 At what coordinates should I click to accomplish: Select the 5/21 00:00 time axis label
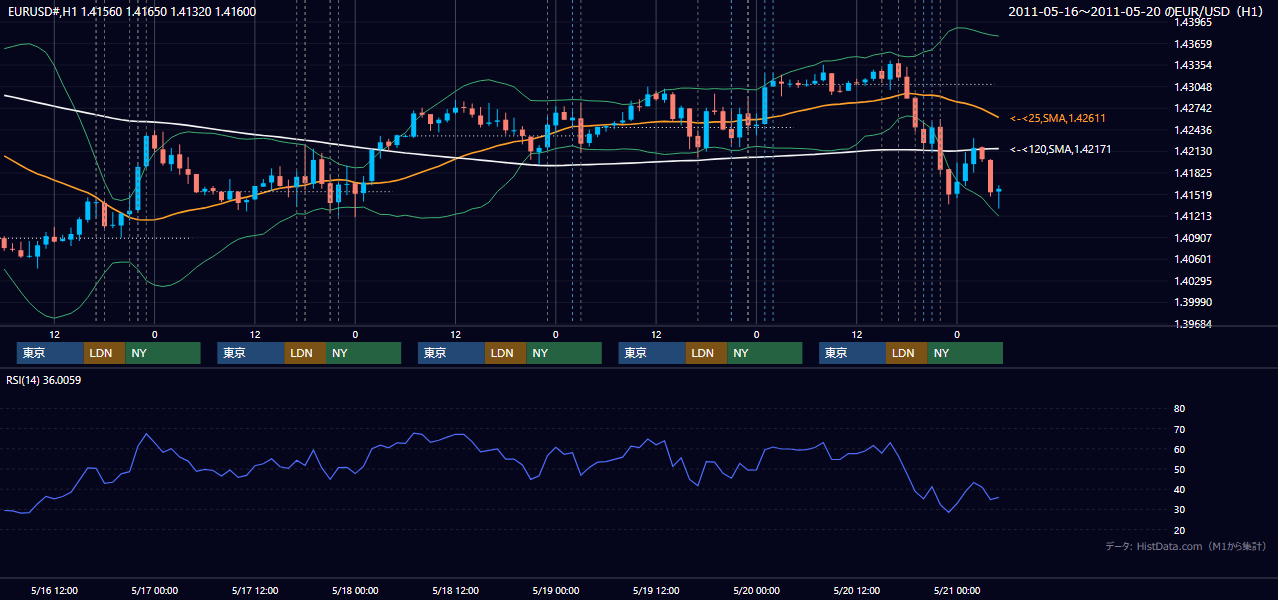(x=956, y=590)
